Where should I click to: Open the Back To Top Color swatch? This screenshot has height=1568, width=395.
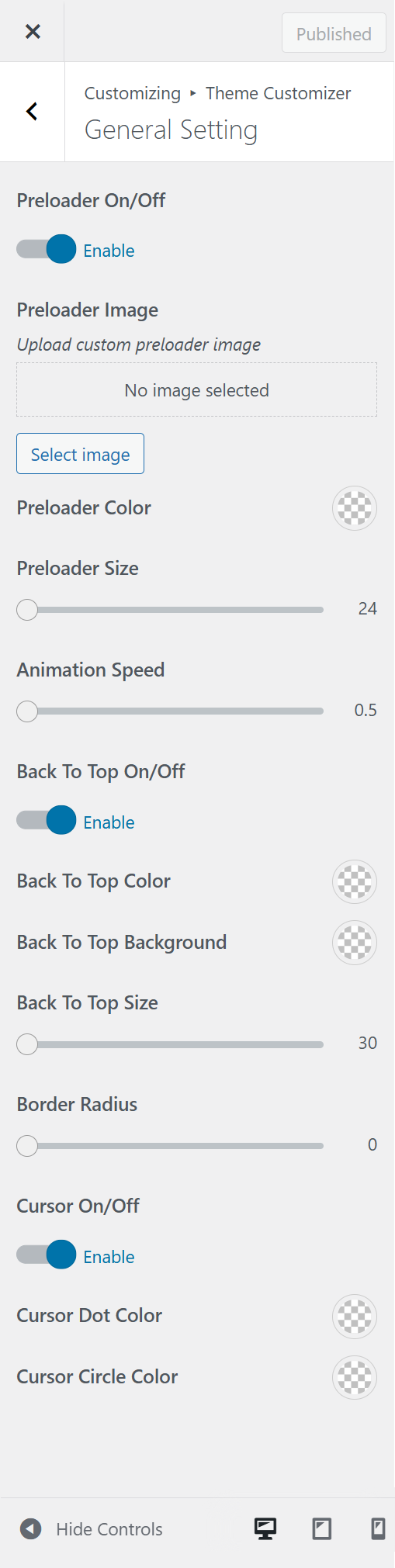(355, 881)
